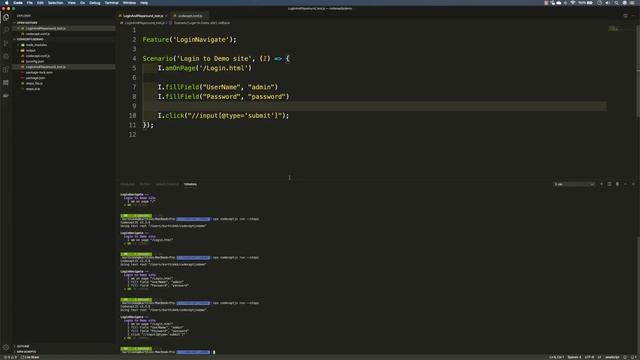Viewport: 640px width, 360px height.
Task: Switch to the Output panel tab
Action: click(145, 184)
